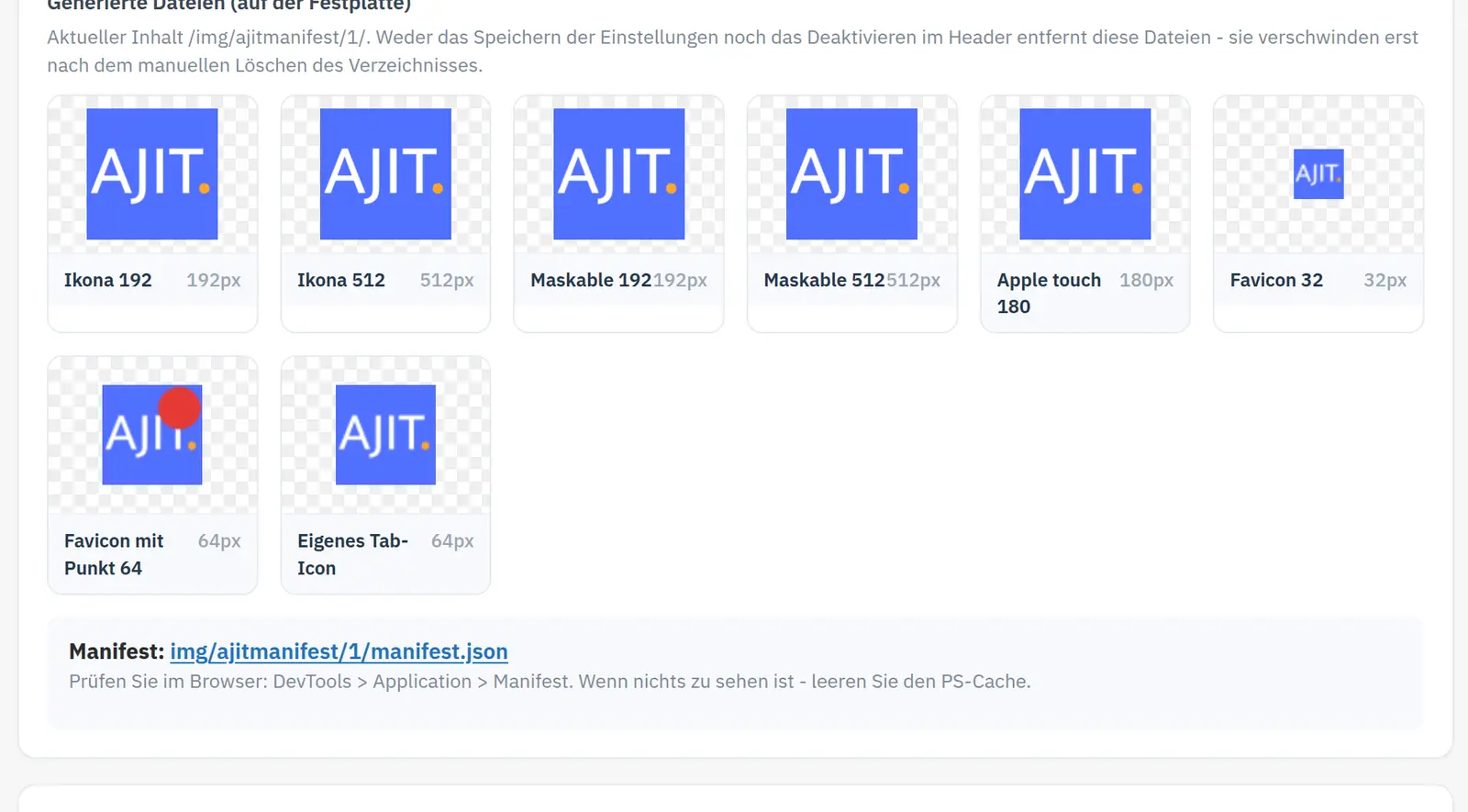Select the Maskable 512 icon image
Viewport: 1468px width, 812px height.
852,174
